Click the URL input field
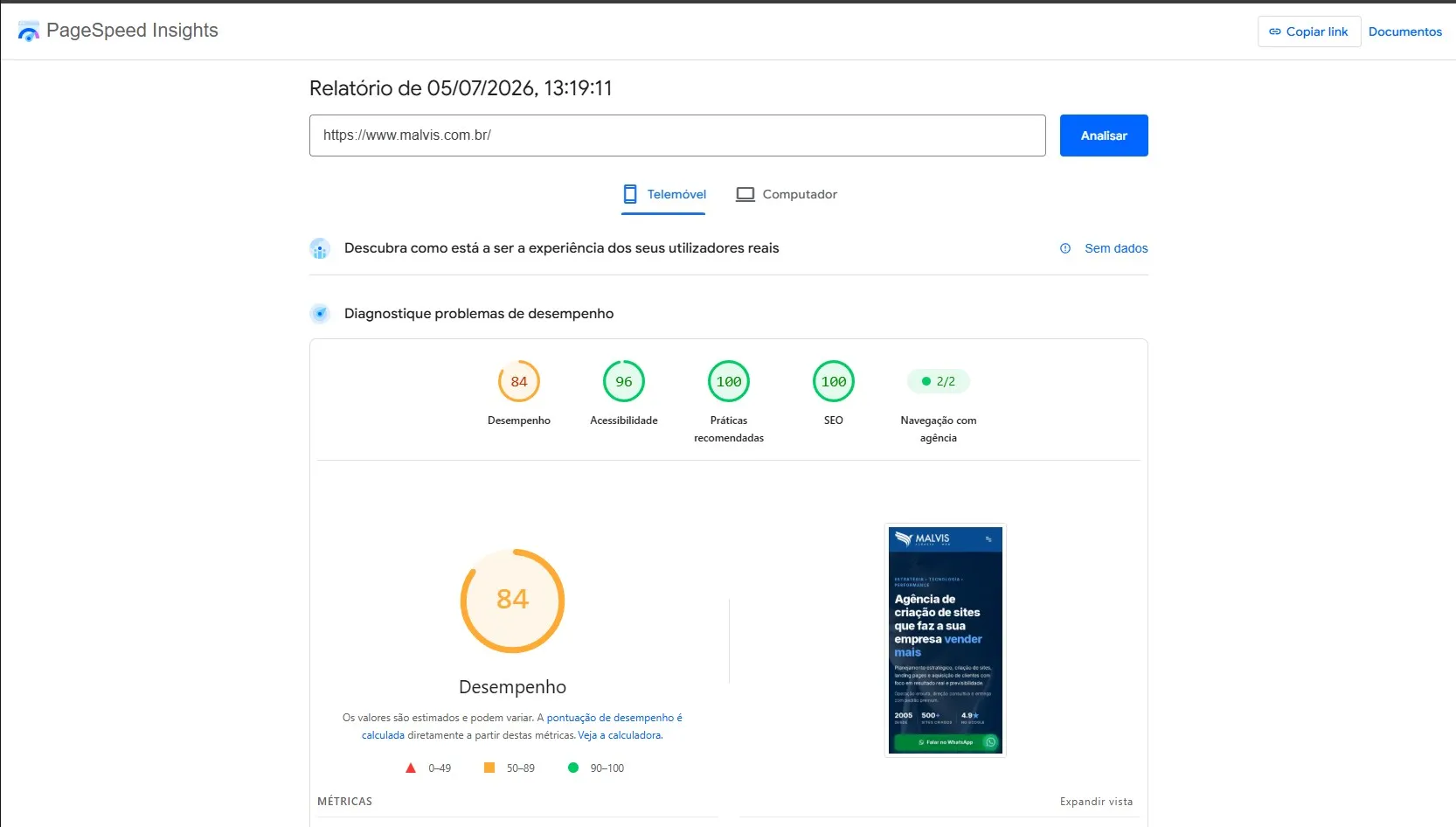 click(x=677, y=136)
